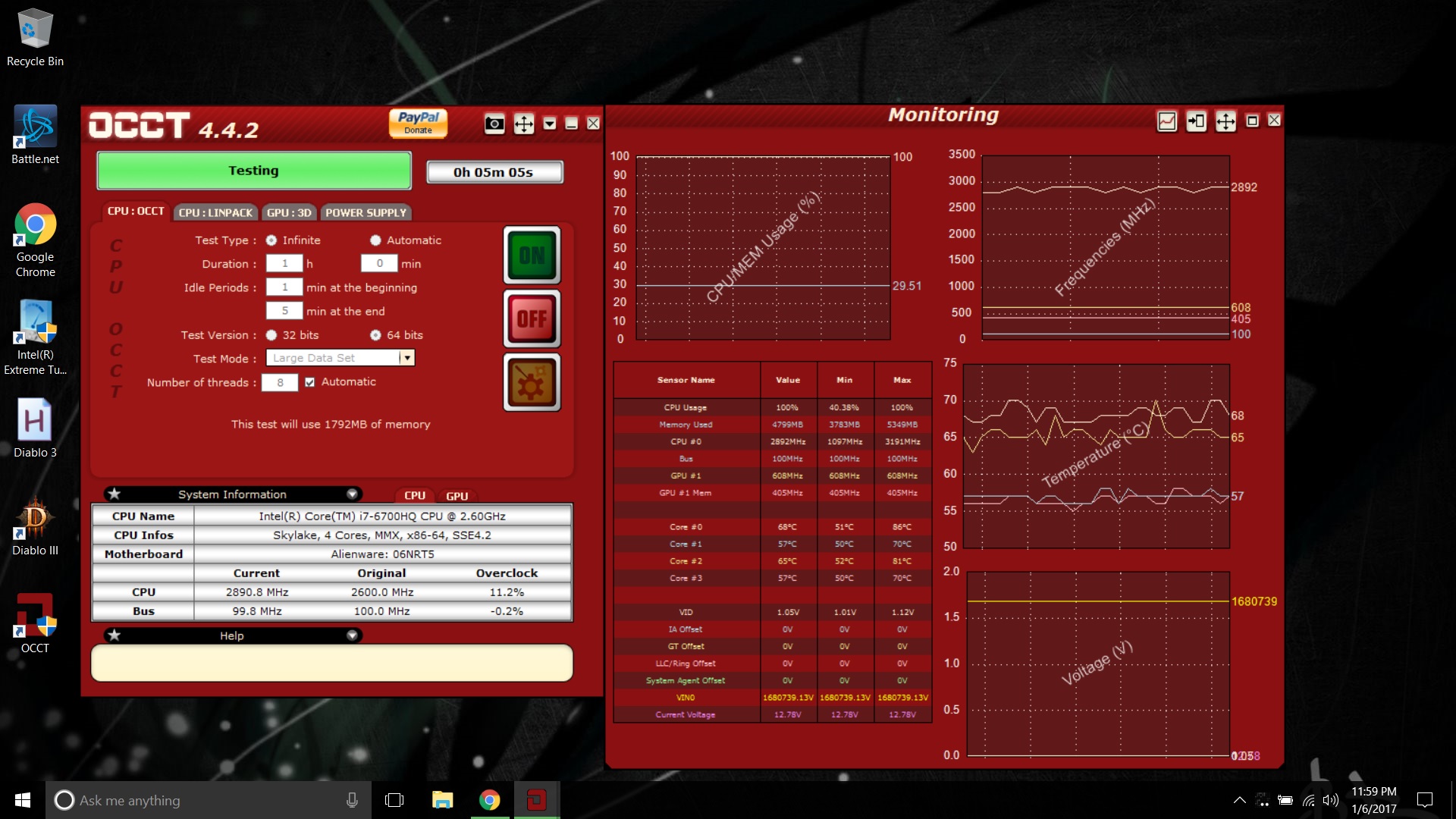Switch to the CPU system info tab
1456x819 pixels.
415,495
